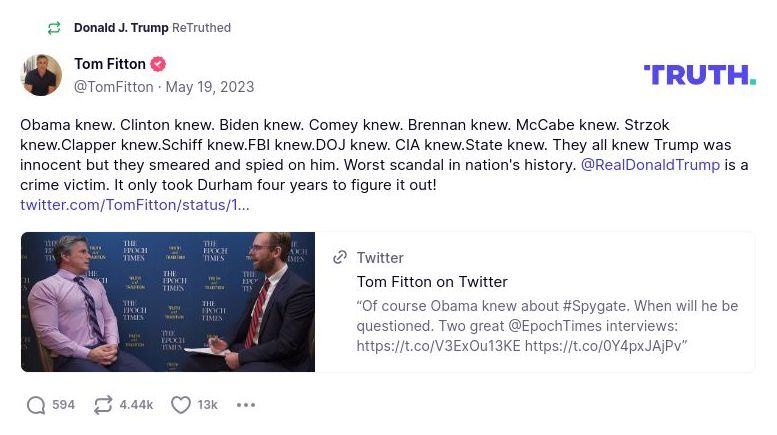
Task: Click the ReTruth arrows icon below post
Action: pos(103,405)
